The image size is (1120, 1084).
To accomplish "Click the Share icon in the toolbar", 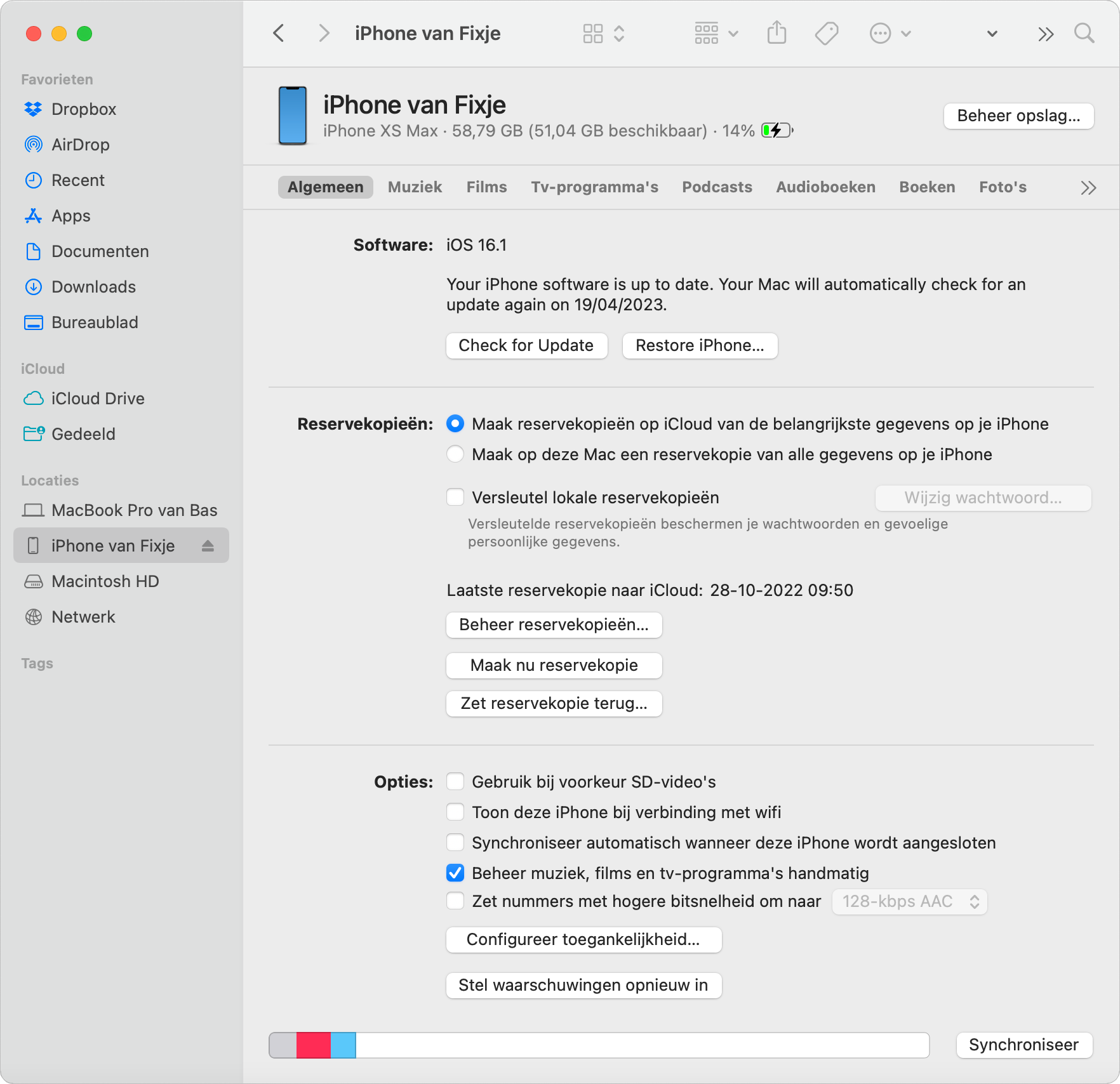I will [x=777, y=32].
